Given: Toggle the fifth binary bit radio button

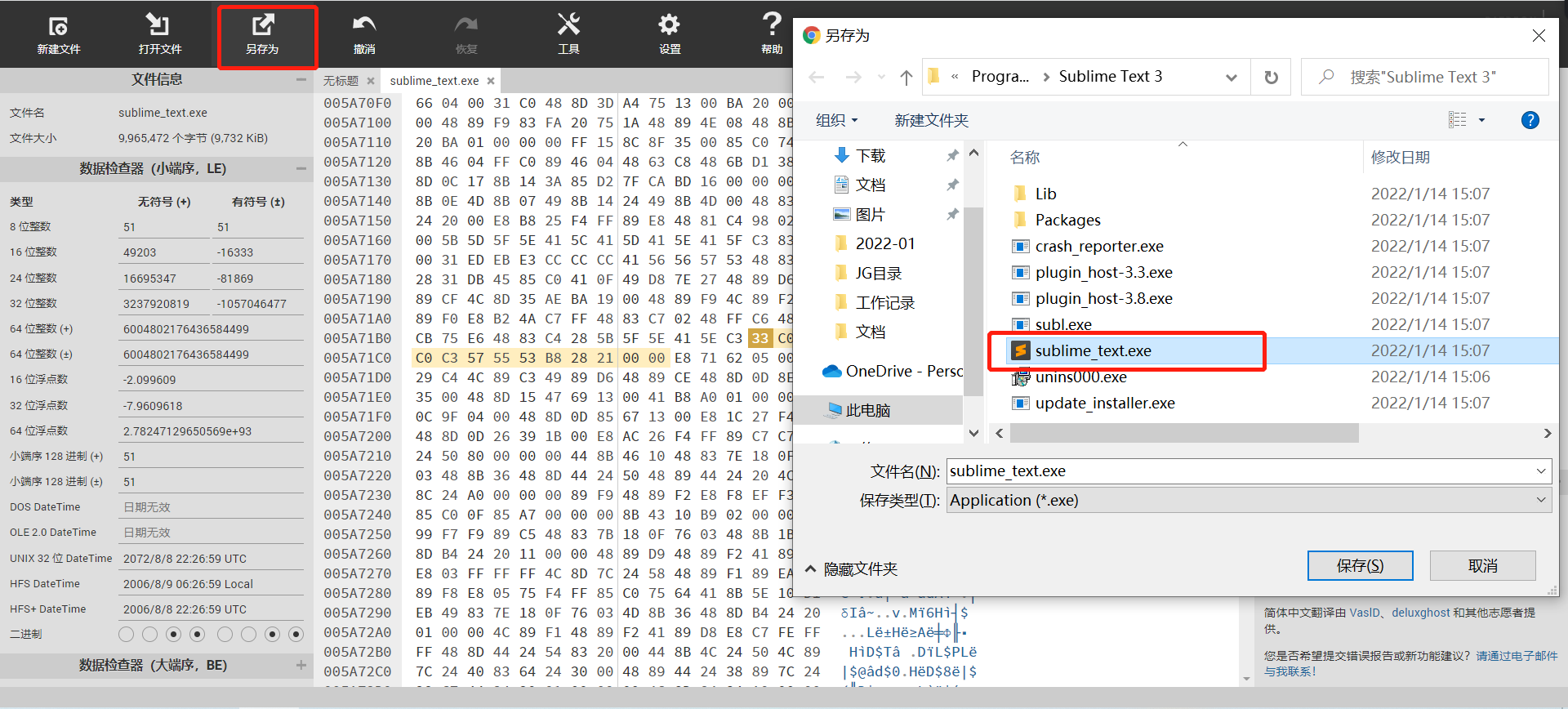Looking at the screenshot, I should click(x=225, y=634).
